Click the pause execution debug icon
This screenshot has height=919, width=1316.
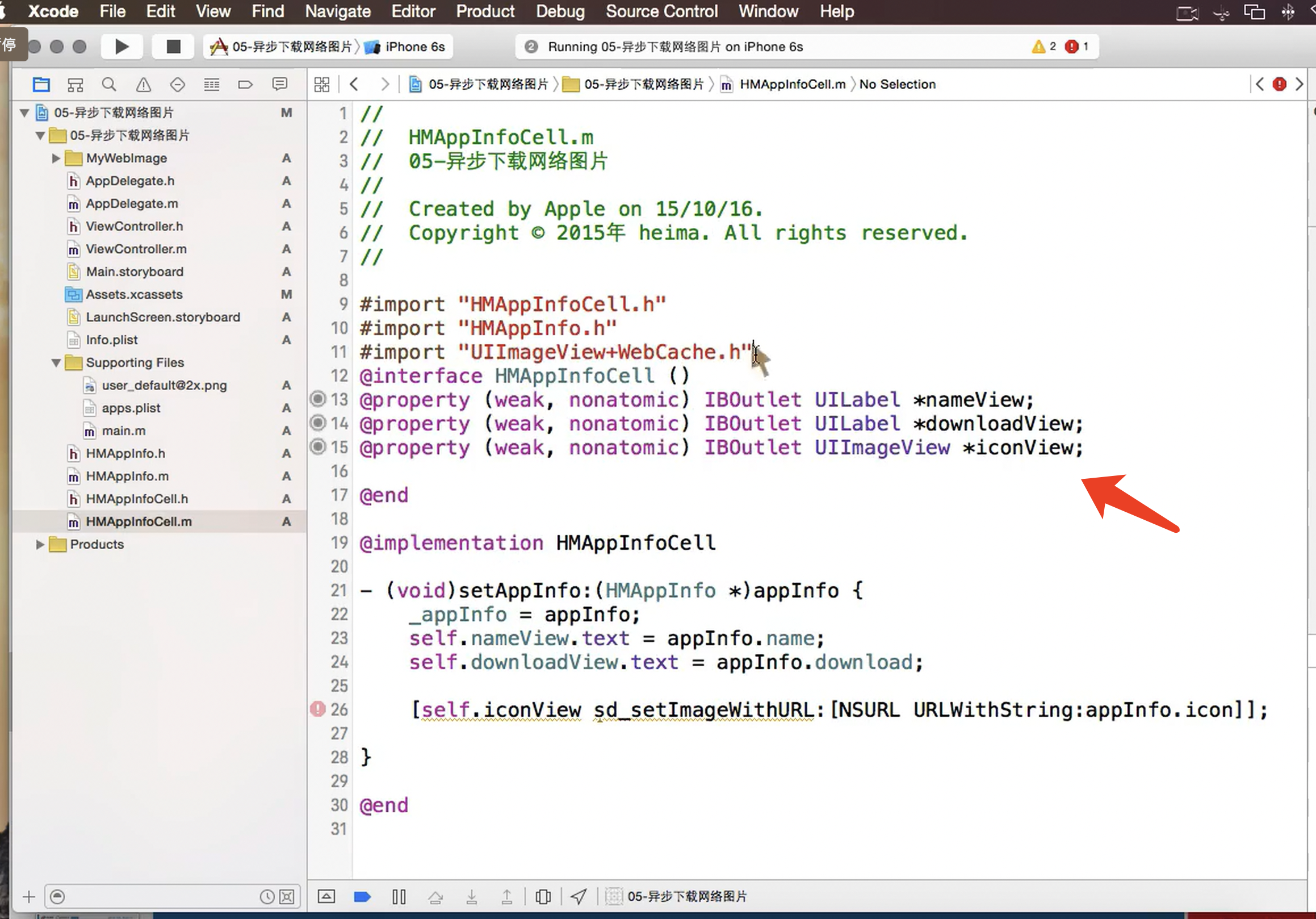point(399,897)
